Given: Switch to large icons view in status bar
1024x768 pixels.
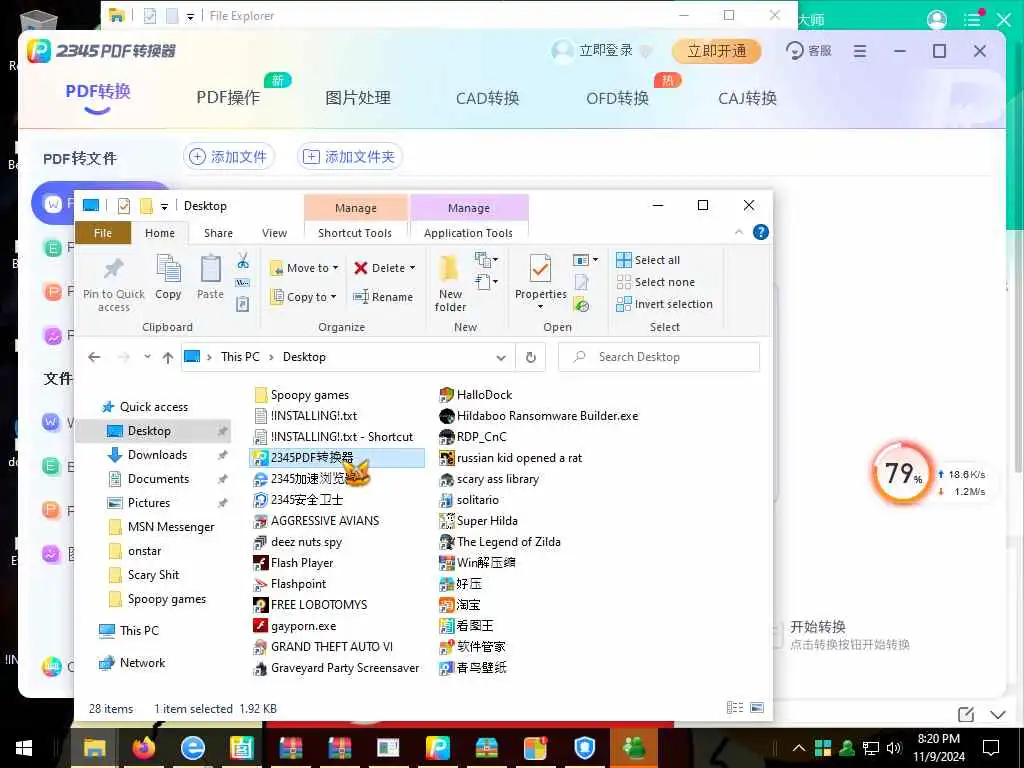Looking at the screenshot, I should 757,707.
